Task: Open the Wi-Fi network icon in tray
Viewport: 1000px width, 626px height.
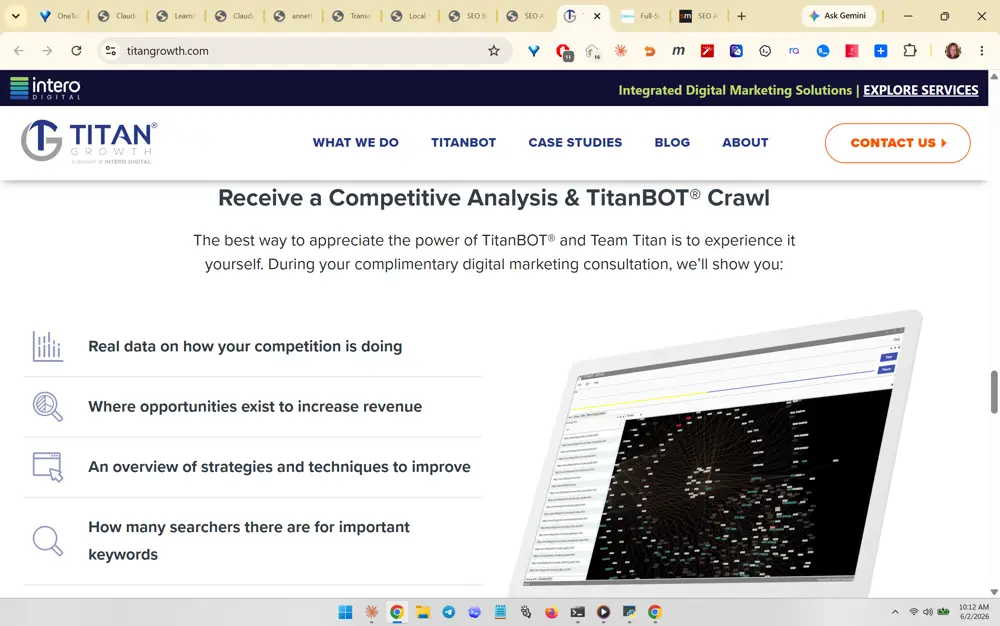Action: tap(913, 612)
